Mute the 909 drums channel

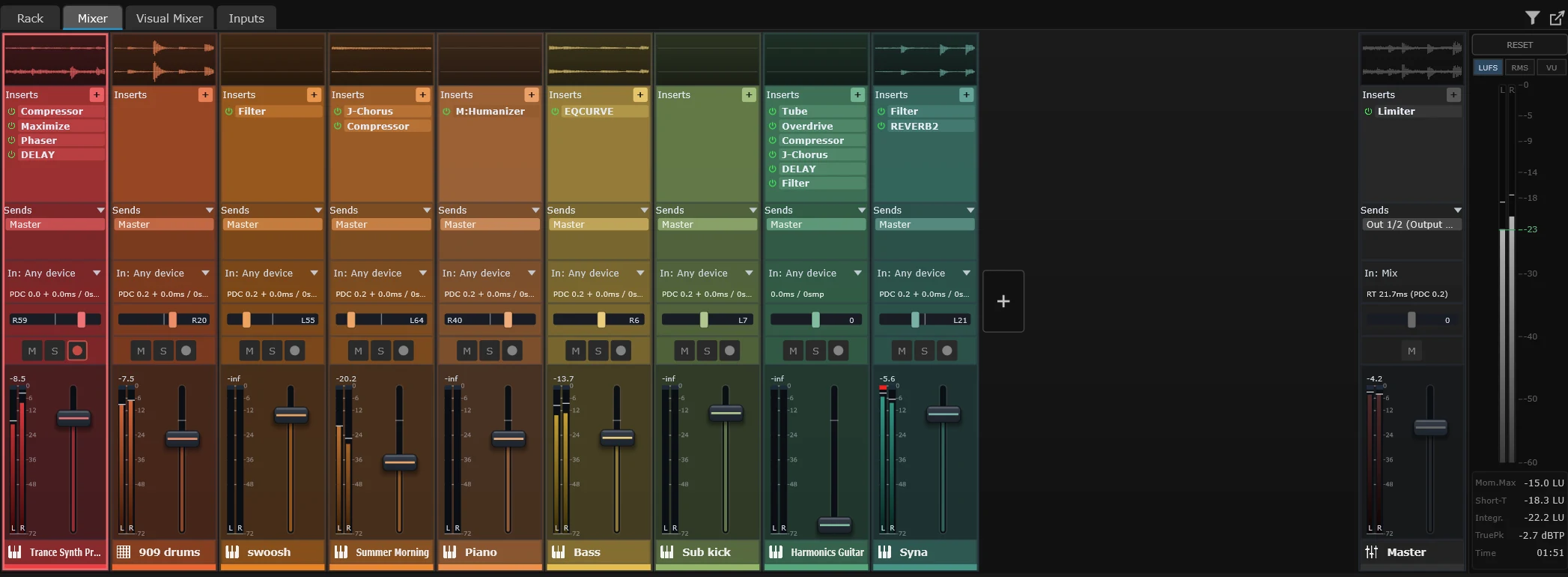141,351
